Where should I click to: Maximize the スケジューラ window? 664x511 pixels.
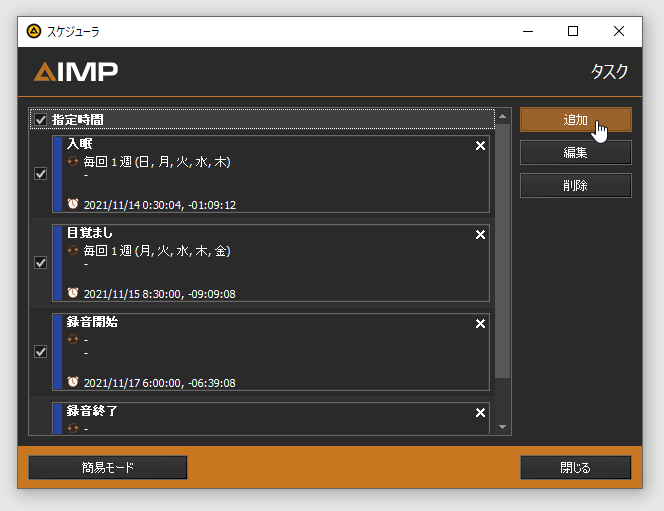coord(573,31)
